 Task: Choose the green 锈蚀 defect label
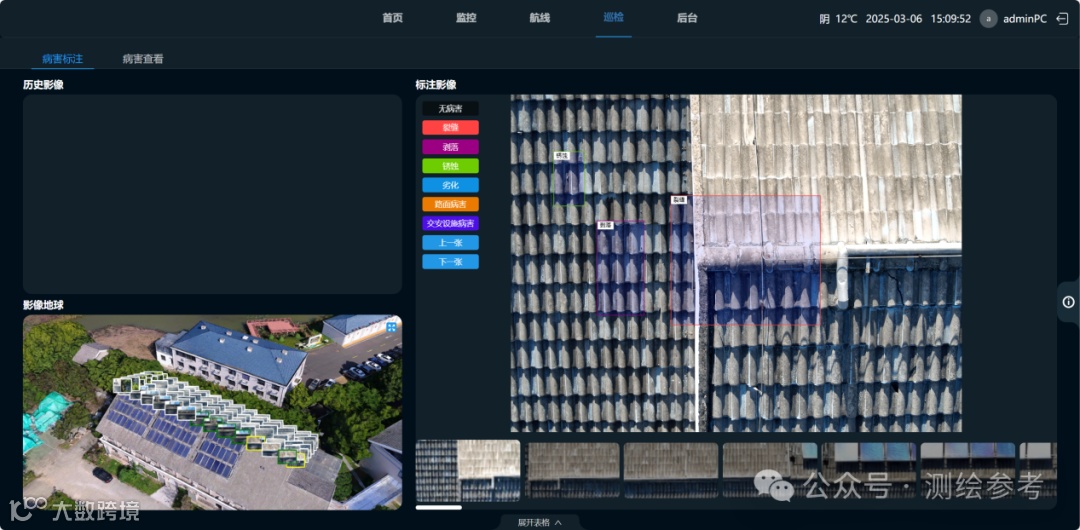(x=450, y=166)
